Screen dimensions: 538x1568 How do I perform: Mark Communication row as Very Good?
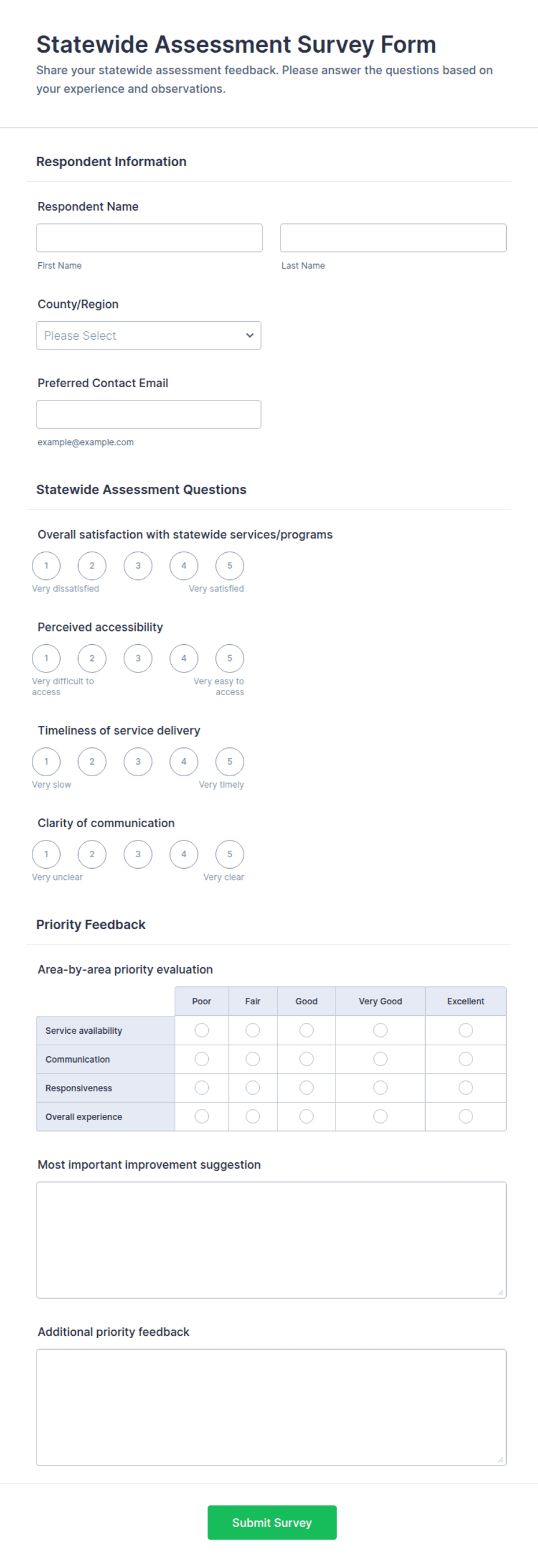381,1059
